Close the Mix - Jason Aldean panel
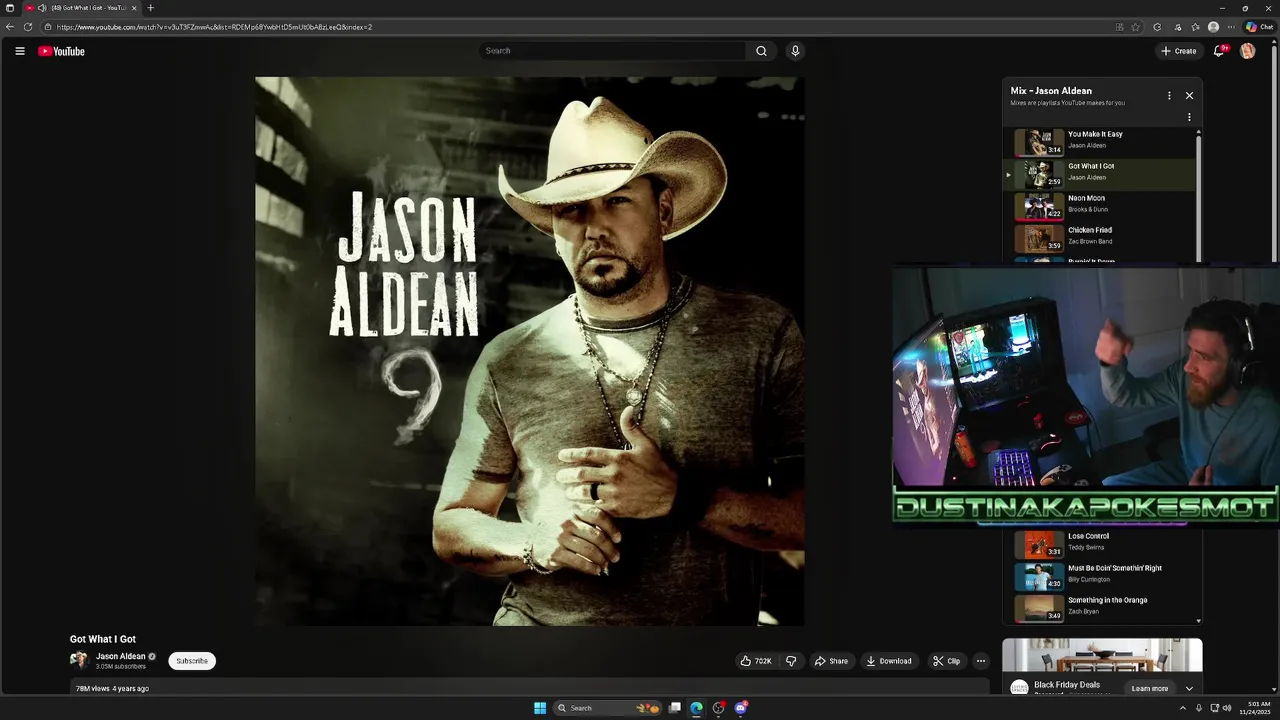This screenshot has height=720, width=1280. tap(1189, 96)
